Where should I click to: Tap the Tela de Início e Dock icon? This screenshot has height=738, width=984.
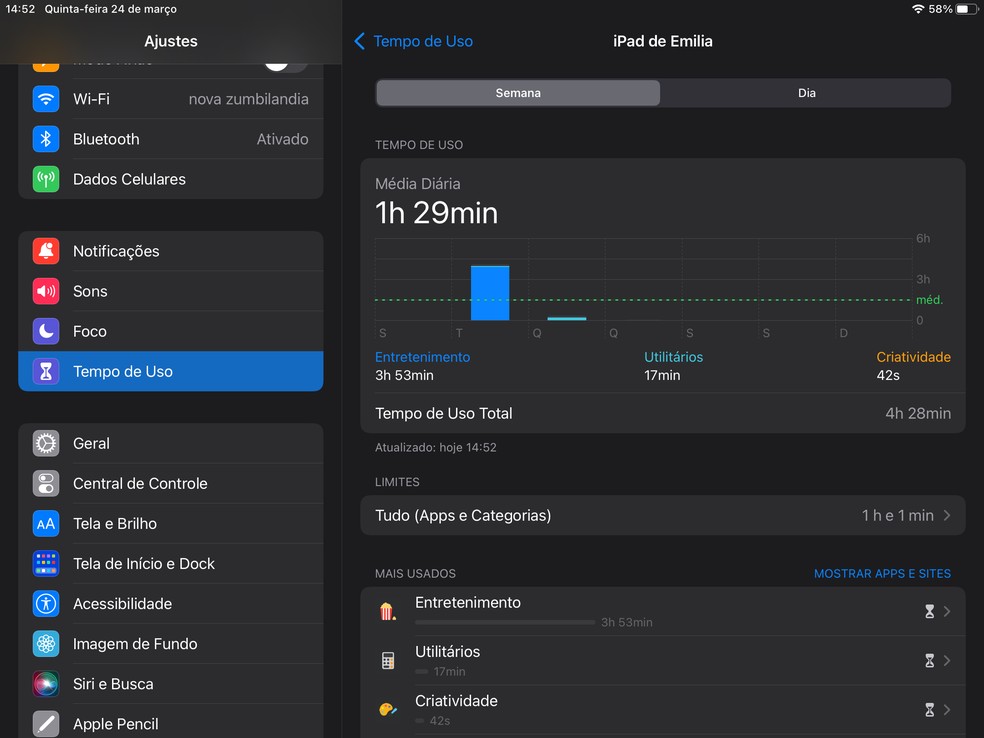pos(46,564)
